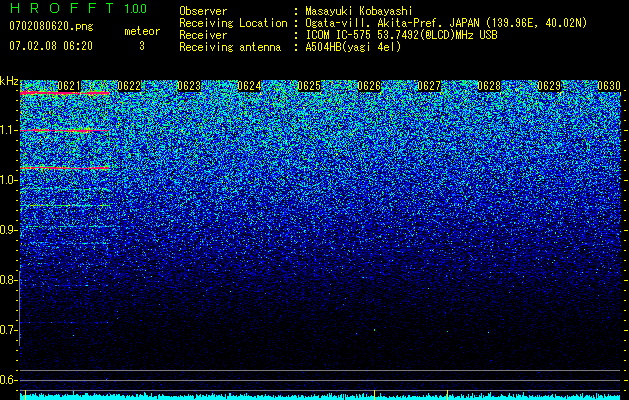This screenshot has width=629, height=400.
Task: Click the Receiving Location value Ogata-vill. Akita-Pref.
Action: (446, 23)
